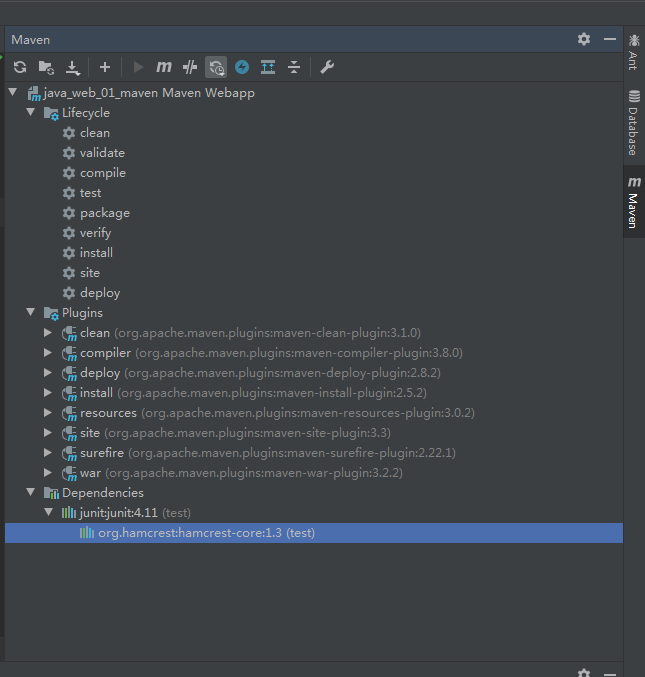645x677 pixels.
Task: Open Maven Settings with the wrench icon
Action: point(327,67)
